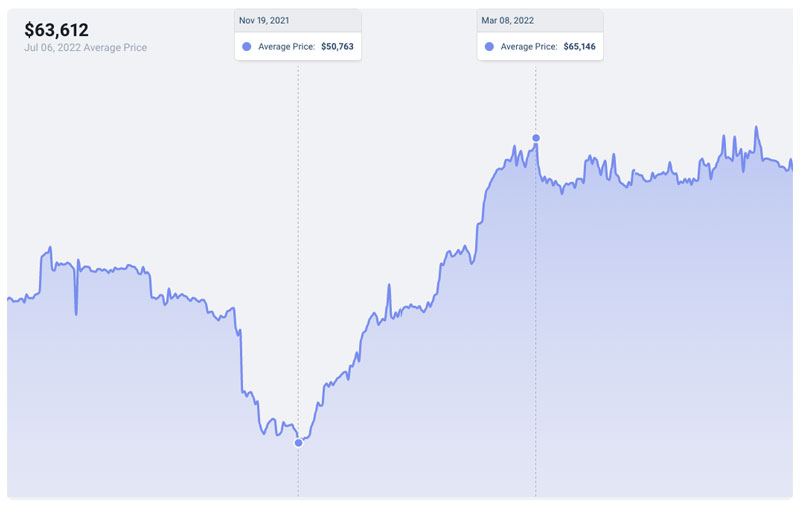Click the Mar 08, 2022 peak marker
The image size is (800, 505).
tap(536, 138)
